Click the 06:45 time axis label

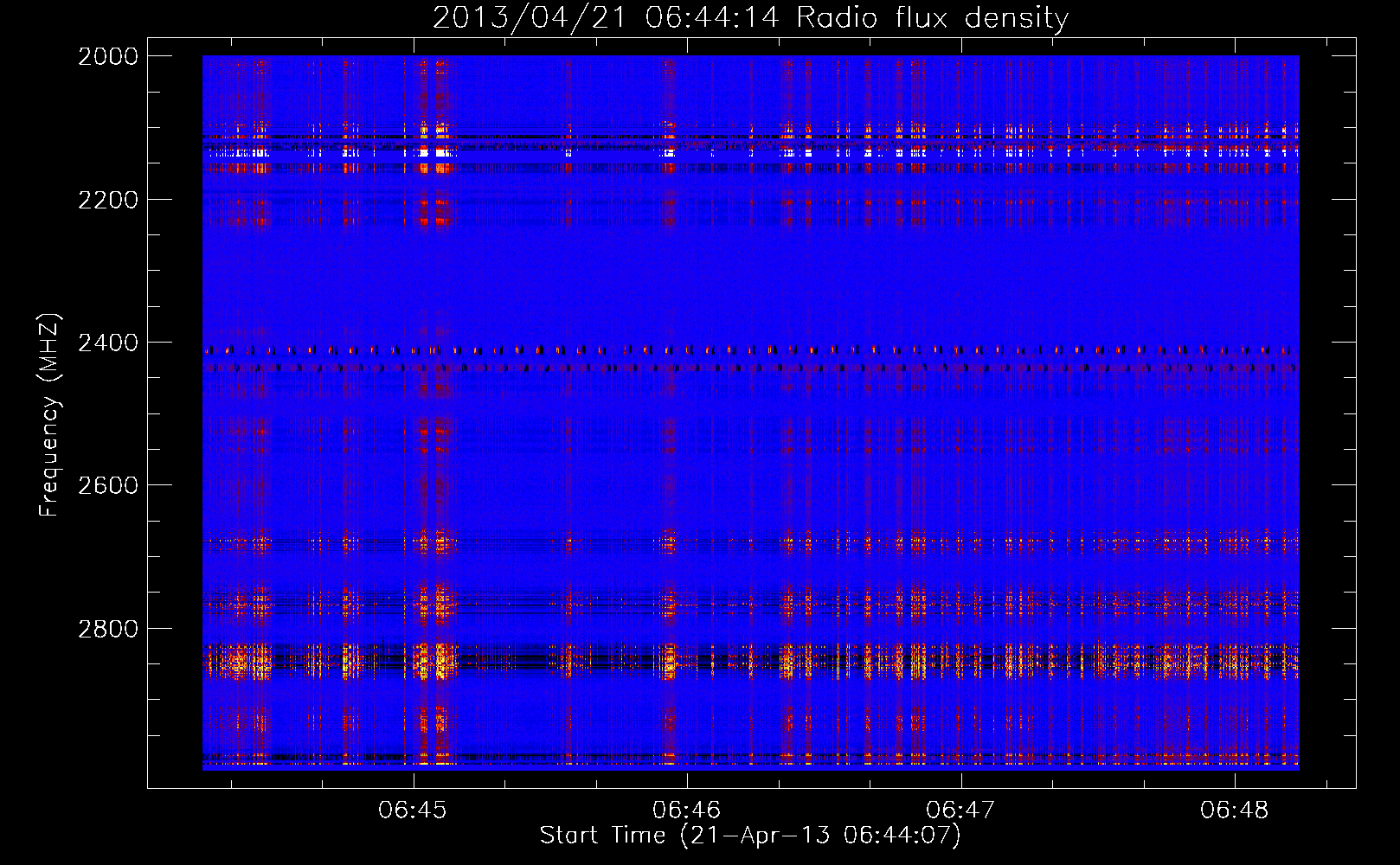tap(413, 810)
